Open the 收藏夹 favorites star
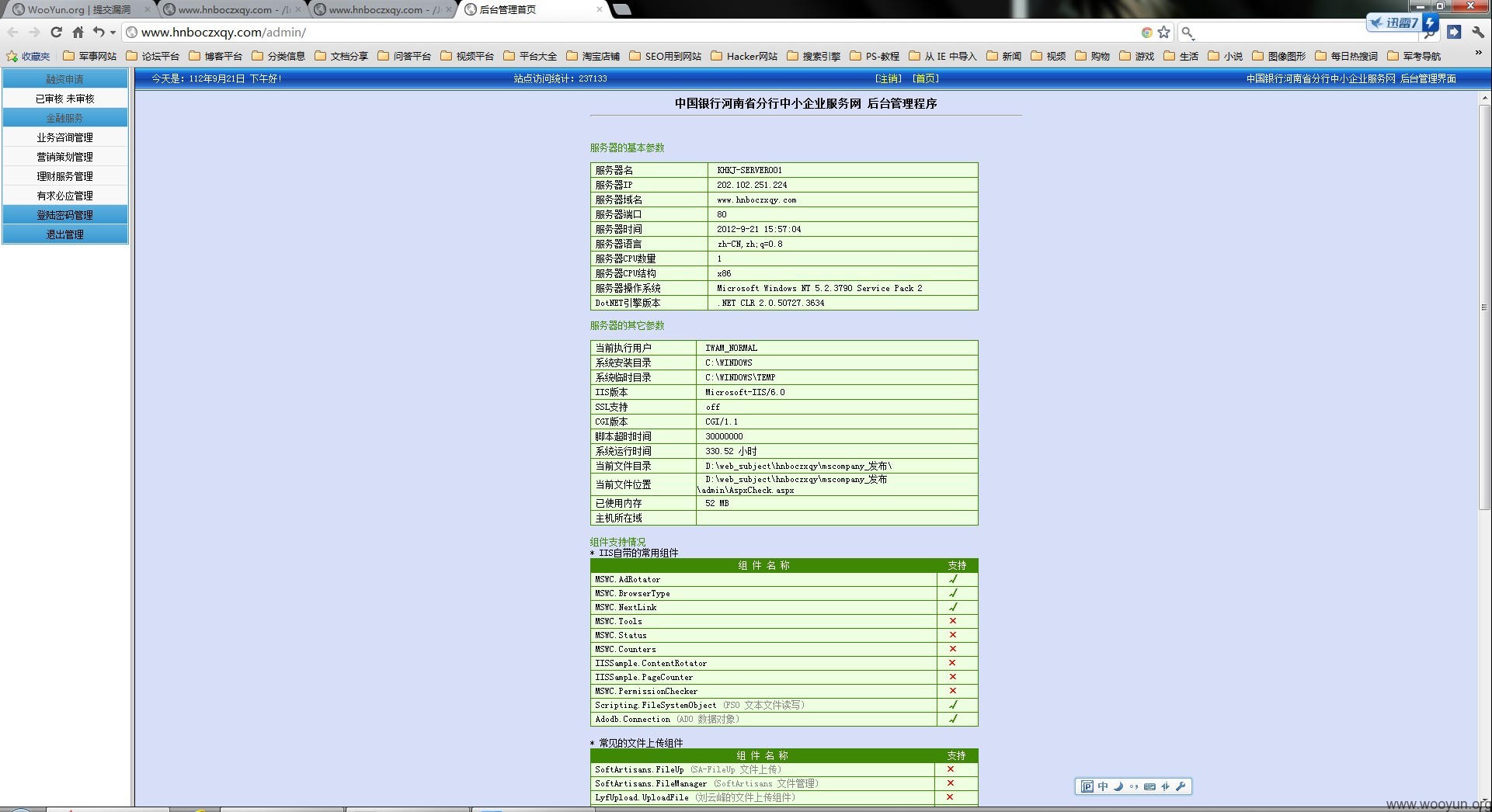 tap(28, 56)
